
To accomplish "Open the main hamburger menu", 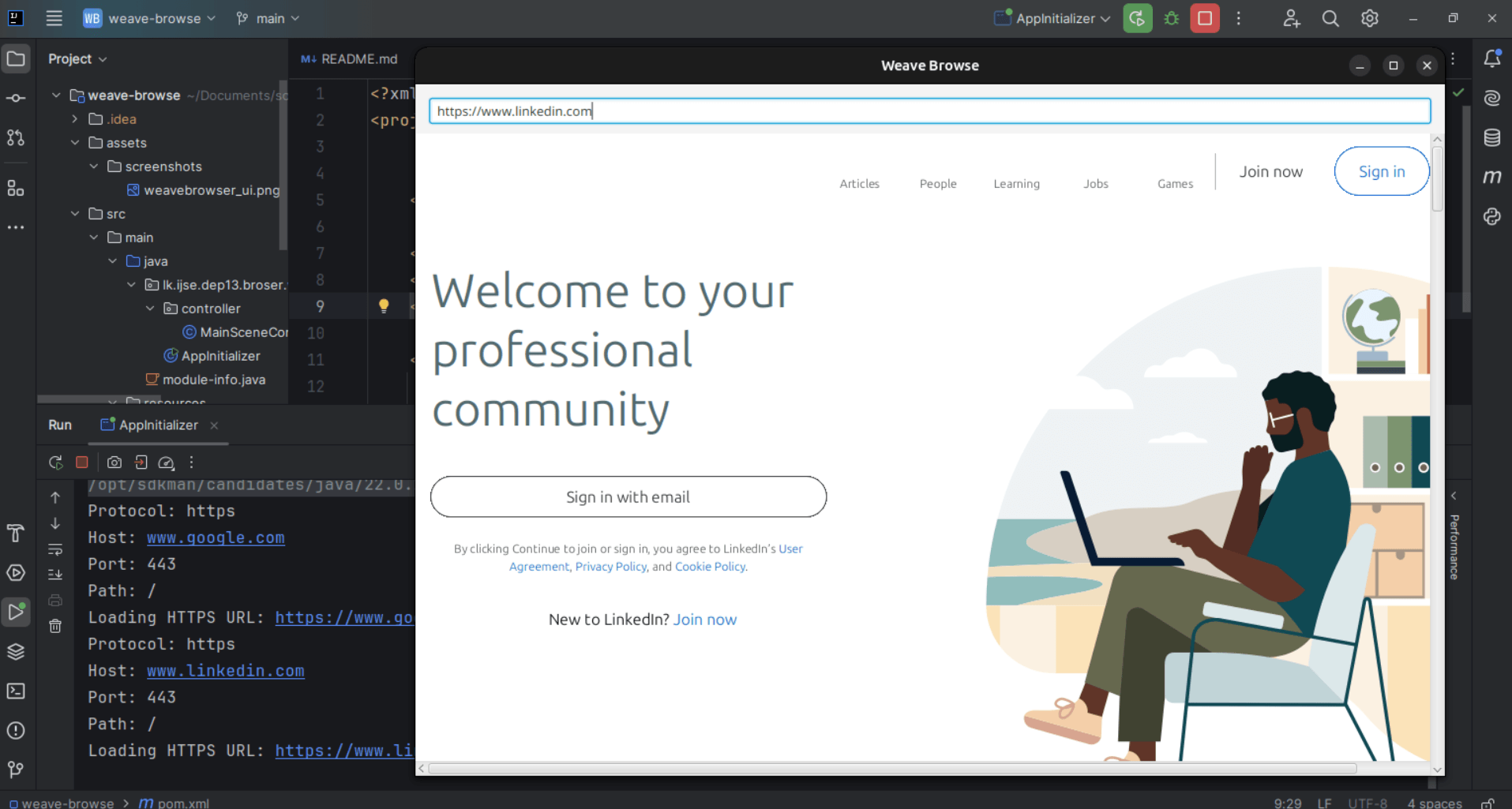I will [54, 18].
